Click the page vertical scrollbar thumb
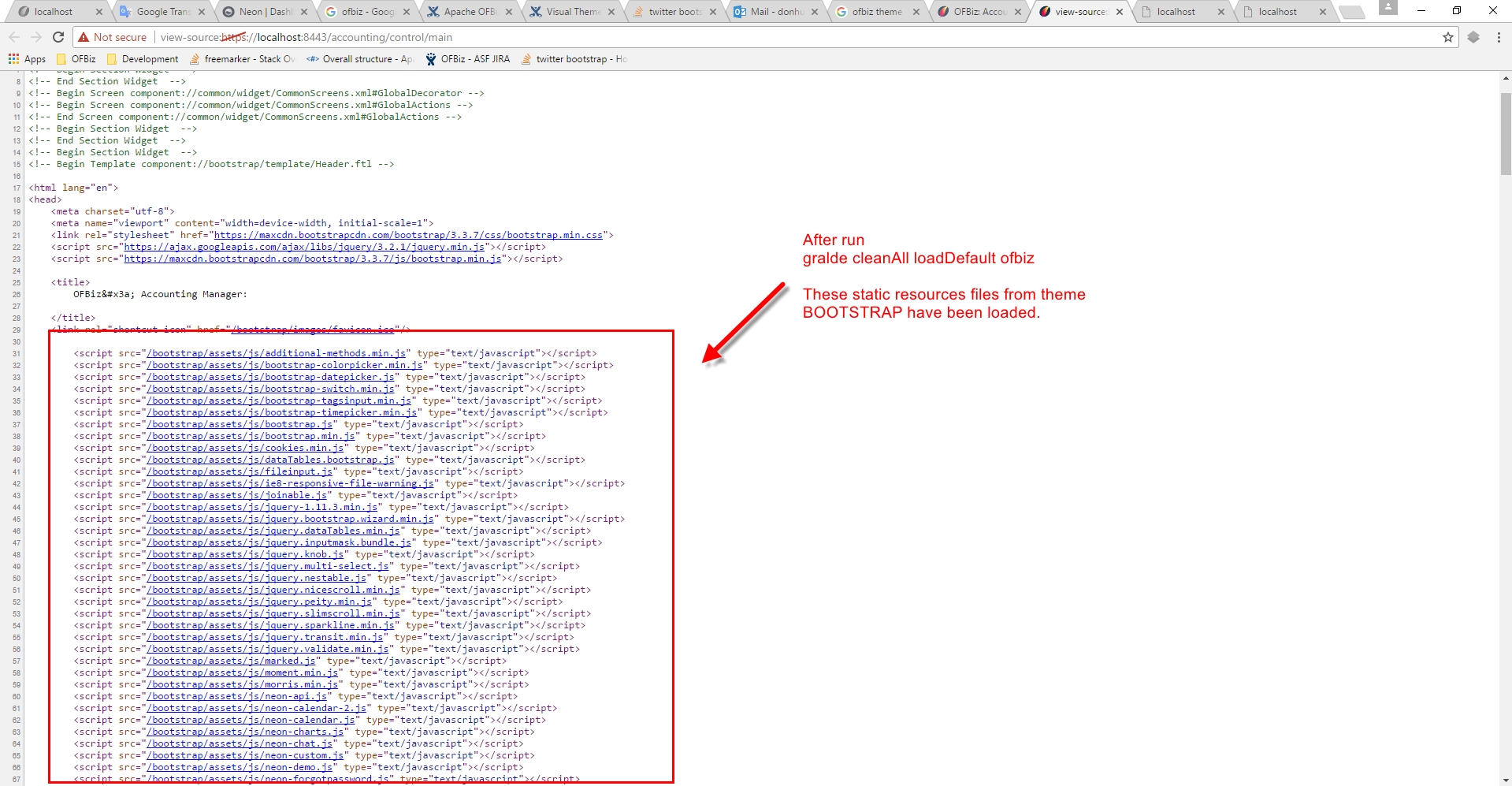Screen dimensions: 1512x786 (1506, 134)
